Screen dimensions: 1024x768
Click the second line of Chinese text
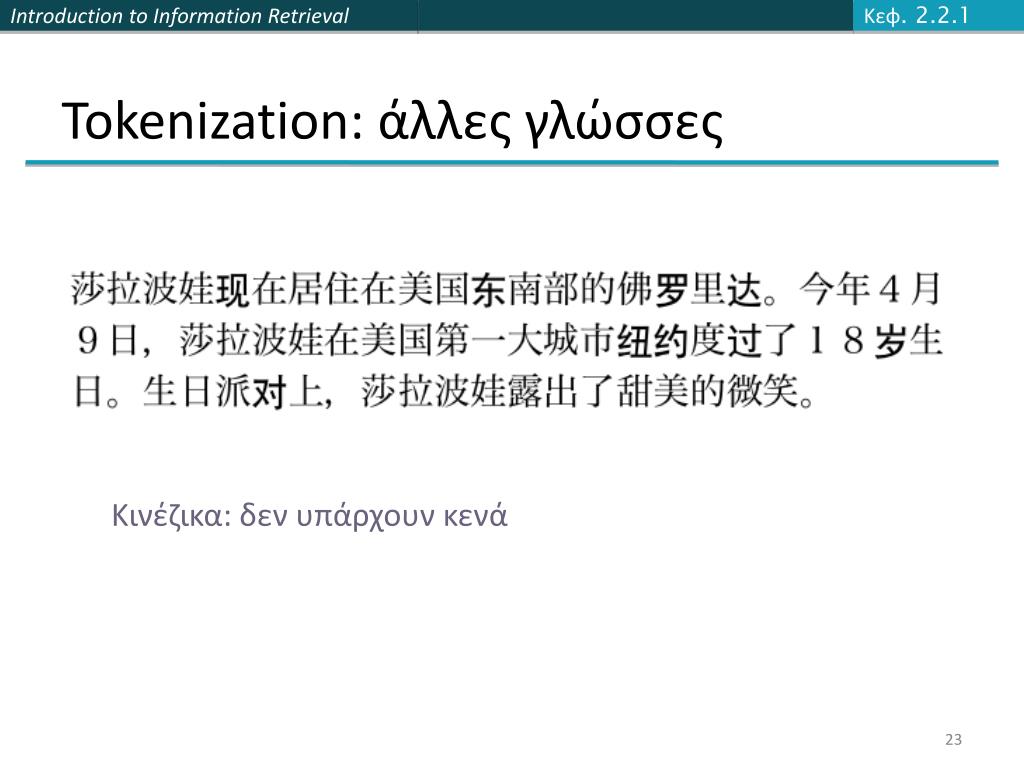click(509, 340)
